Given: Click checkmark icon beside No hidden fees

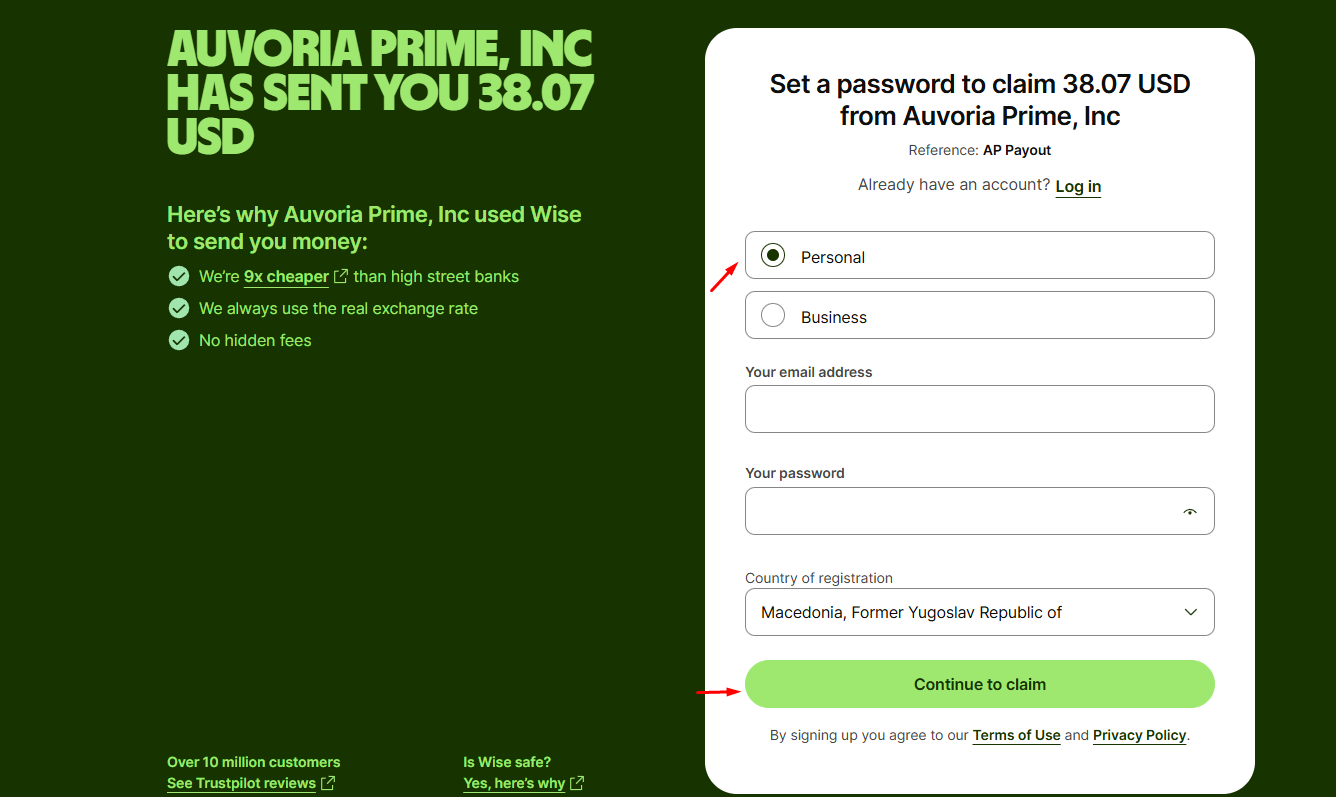Looking at the screenshot, I should [179, 340].
